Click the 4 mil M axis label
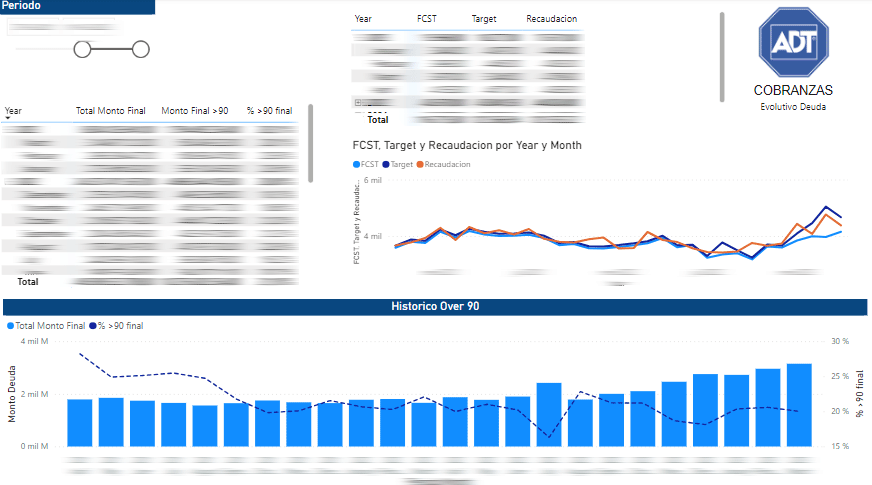872x485 pixels. coord(34,341)
